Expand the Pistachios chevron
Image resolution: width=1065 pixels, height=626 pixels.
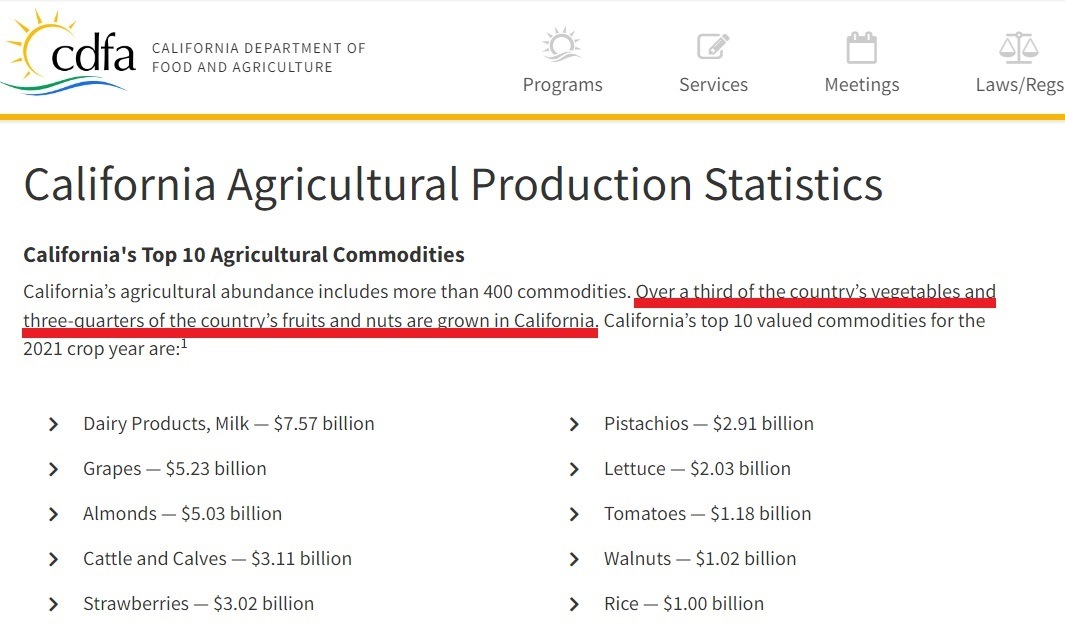click(x=574, y=425)
